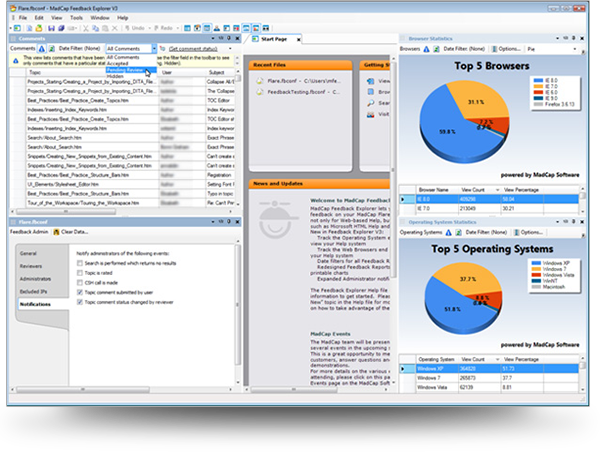Click the user/person view icon in the toolbar
600x452 pixels.
[217, 28]
